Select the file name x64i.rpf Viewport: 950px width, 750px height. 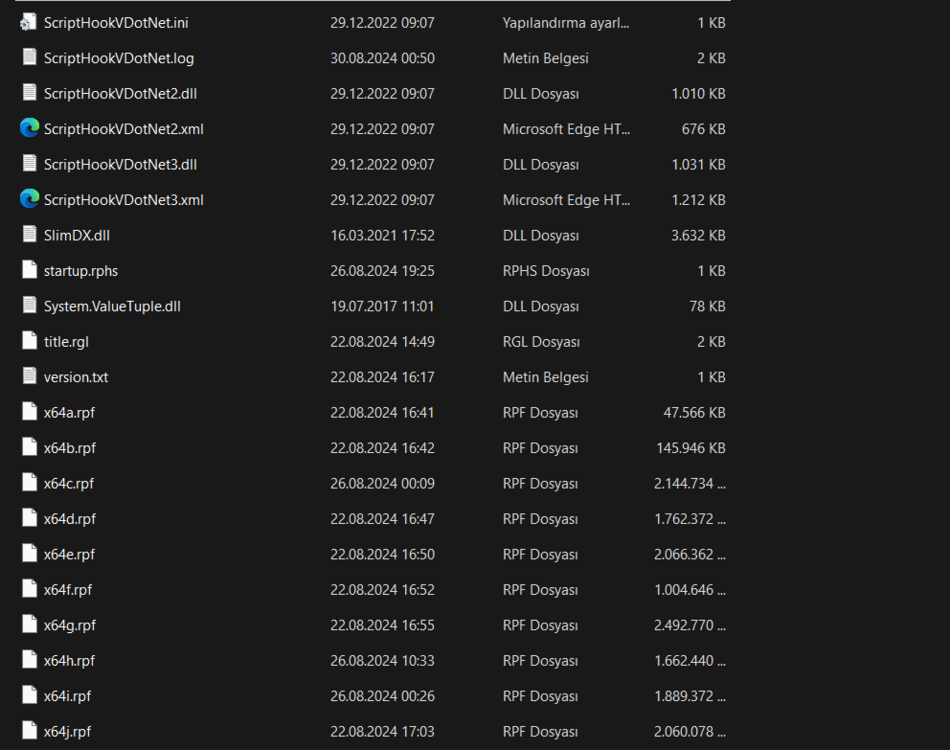coord(67,697)
